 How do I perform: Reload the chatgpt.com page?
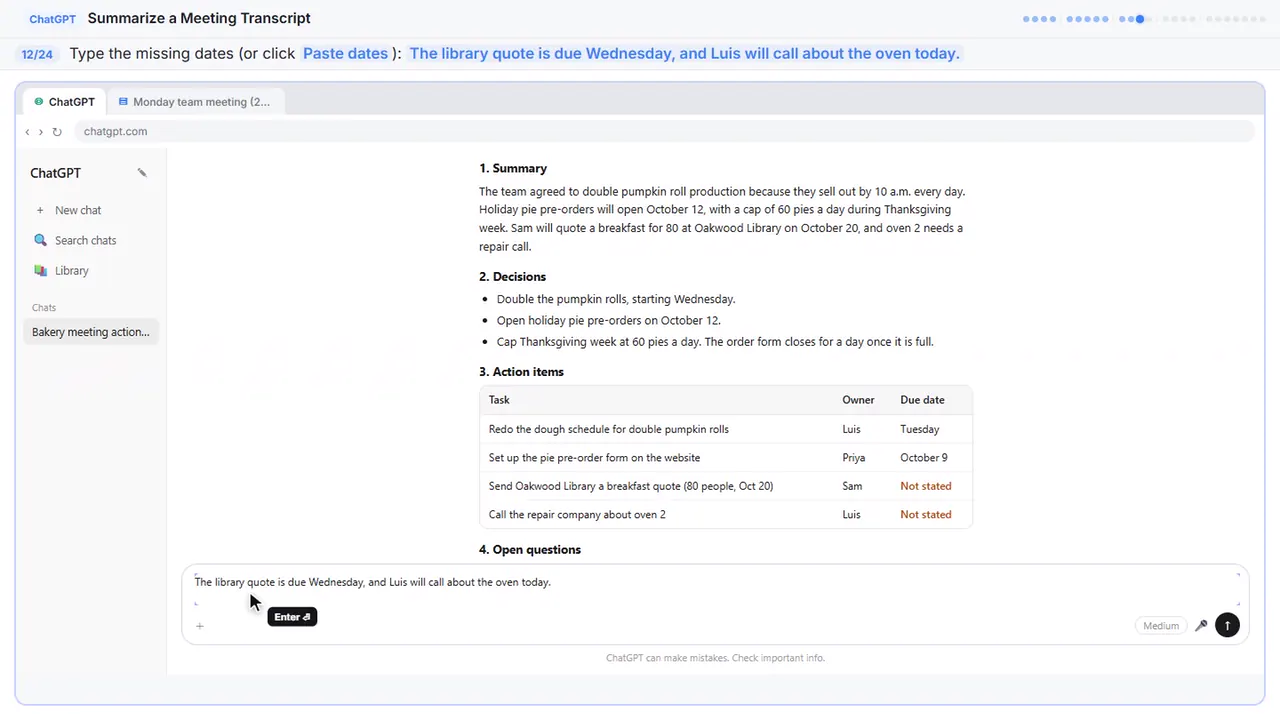coord(57,132)
